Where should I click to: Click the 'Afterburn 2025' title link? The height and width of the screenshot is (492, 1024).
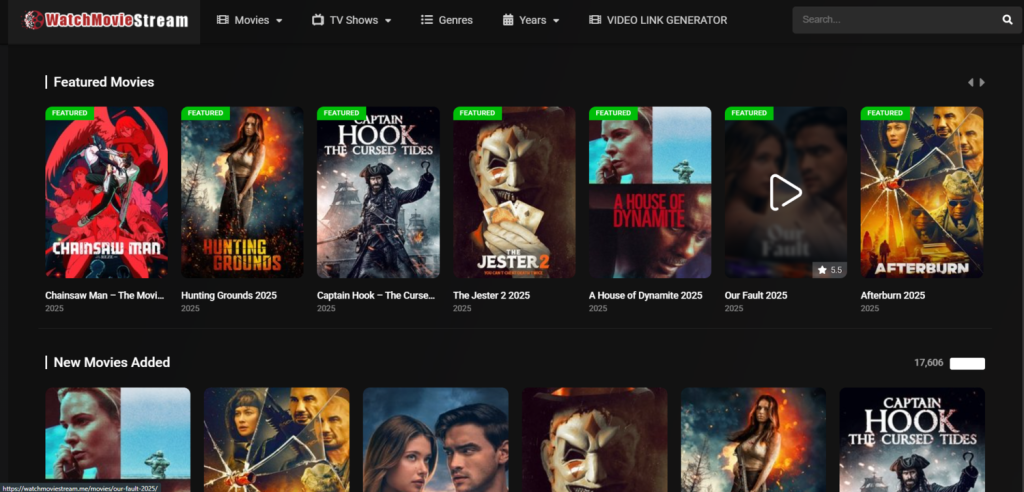[893, 295]
